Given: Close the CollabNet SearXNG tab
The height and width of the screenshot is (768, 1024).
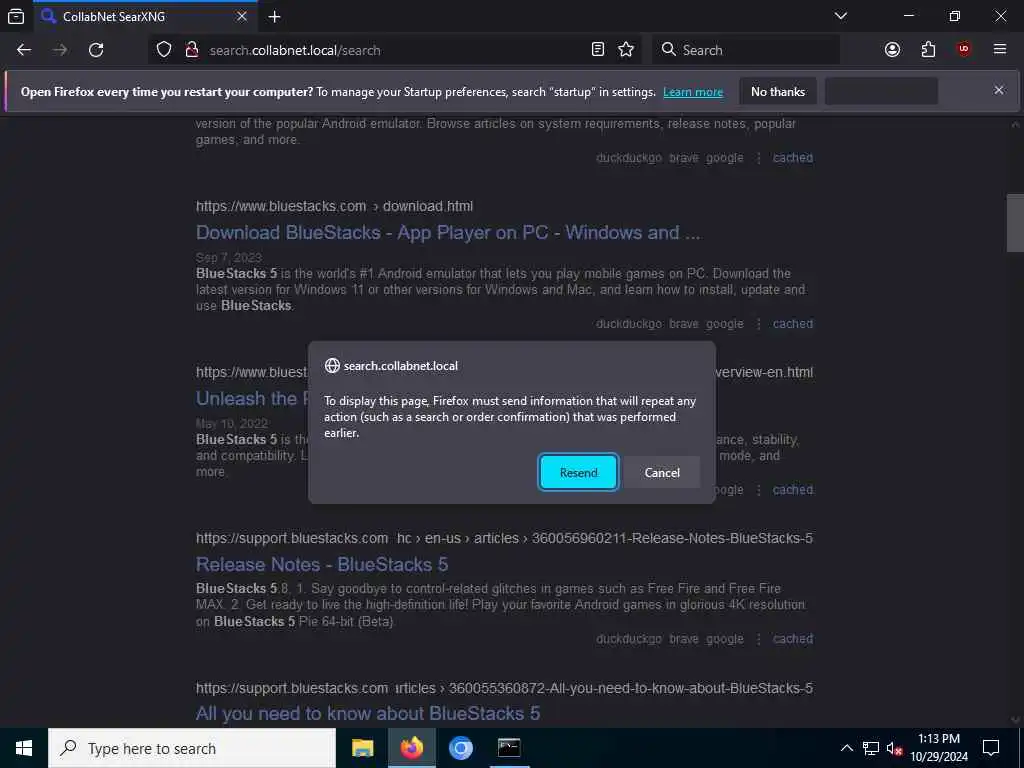Looking at the screenshot, I should pyautogui.click(x=242, y=16).
